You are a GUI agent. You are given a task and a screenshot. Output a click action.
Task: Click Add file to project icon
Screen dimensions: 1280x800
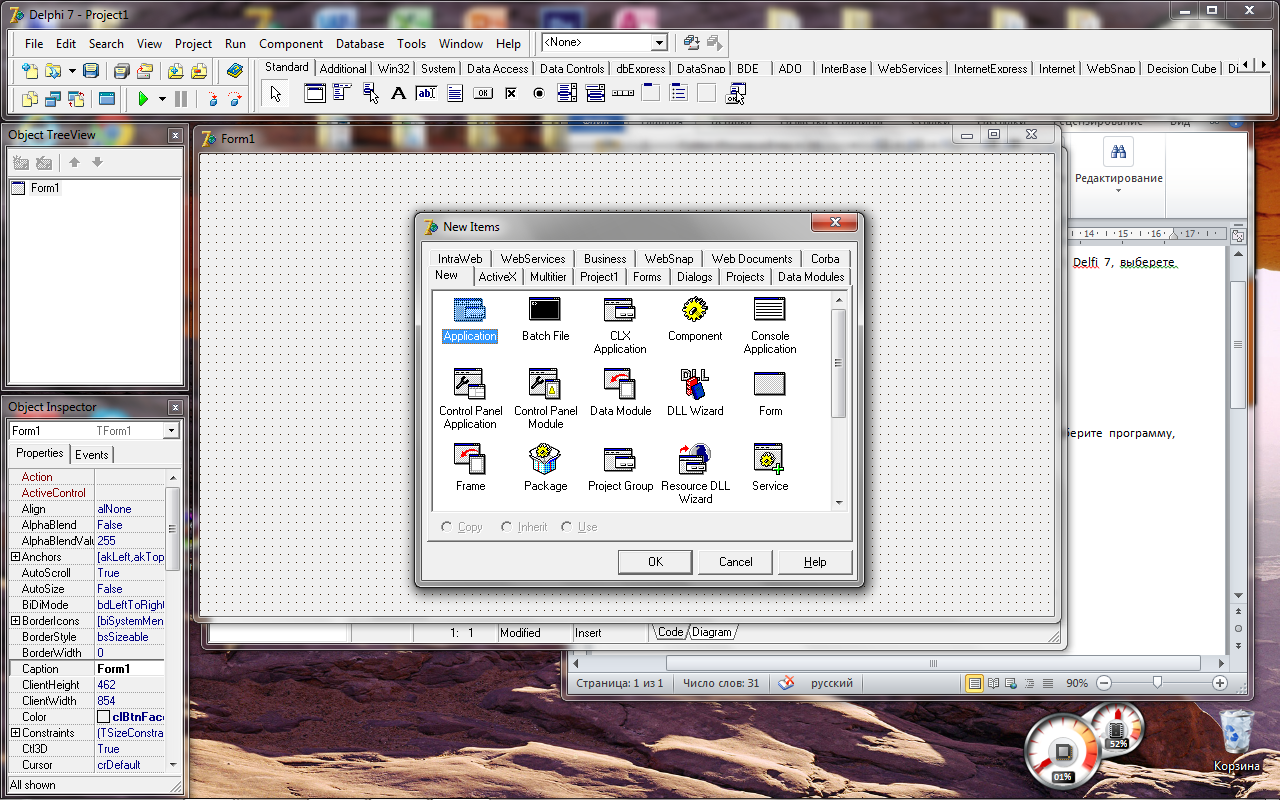[x=176, y=71]
